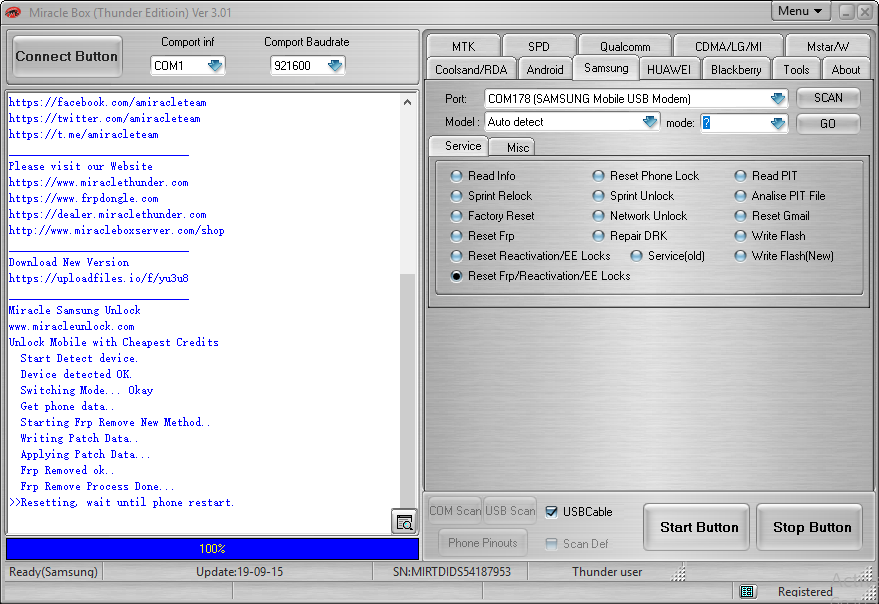
Task: Open the Comport inf COM1 dropdown
Action: 215,66
